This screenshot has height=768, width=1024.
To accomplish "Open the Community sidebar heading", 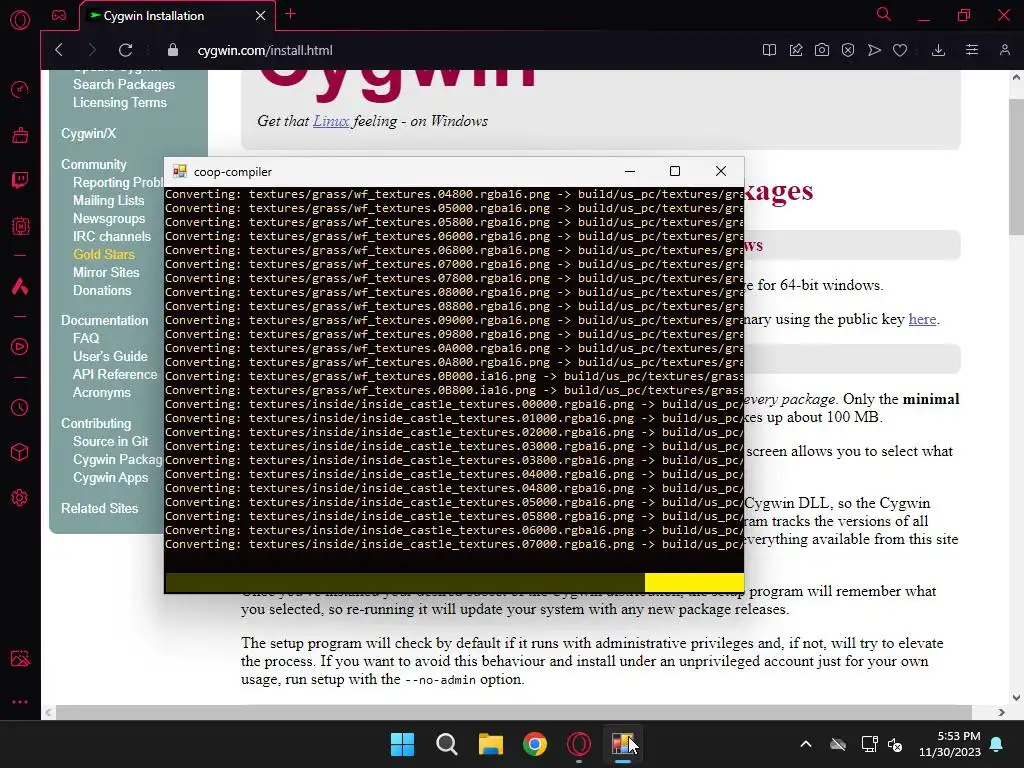I will click(x=93, y=165).
